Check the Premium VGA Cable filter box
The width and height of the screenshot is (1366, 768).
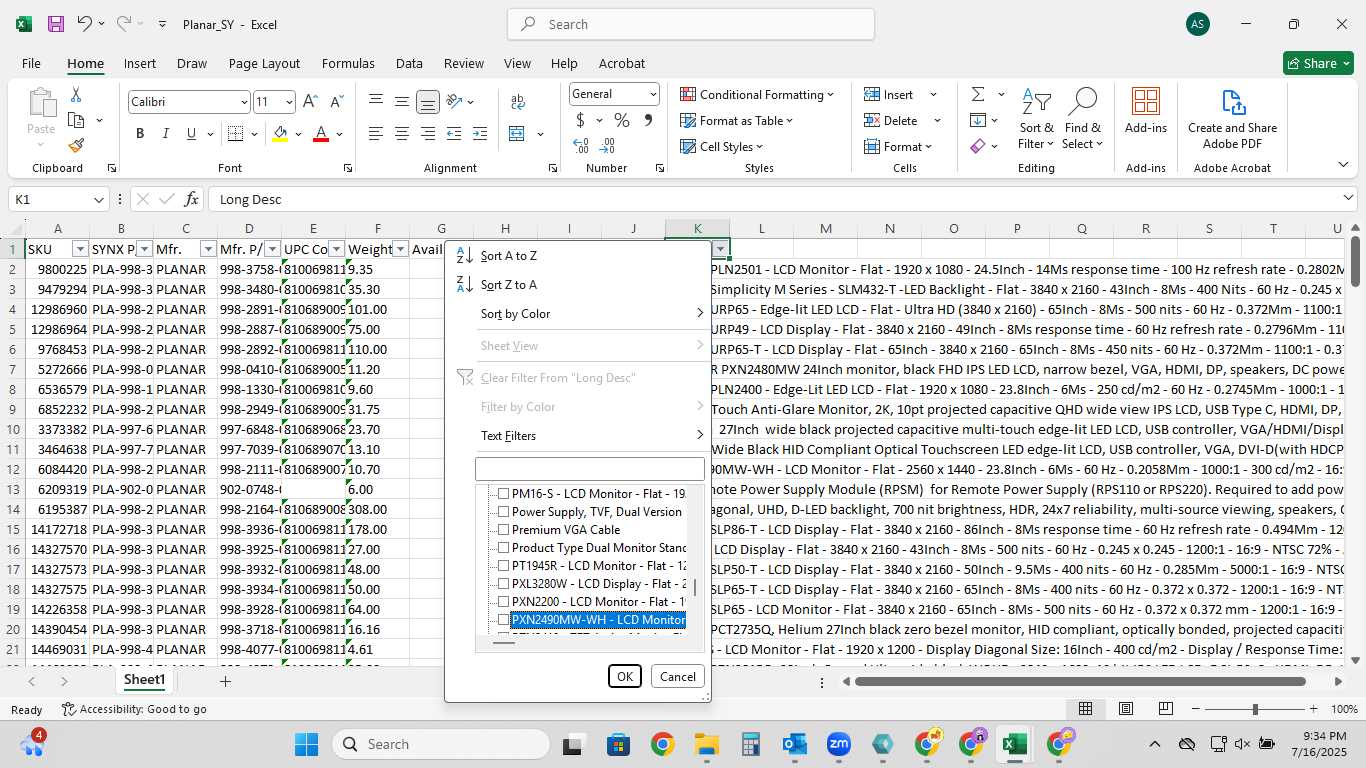coord(504,530)
